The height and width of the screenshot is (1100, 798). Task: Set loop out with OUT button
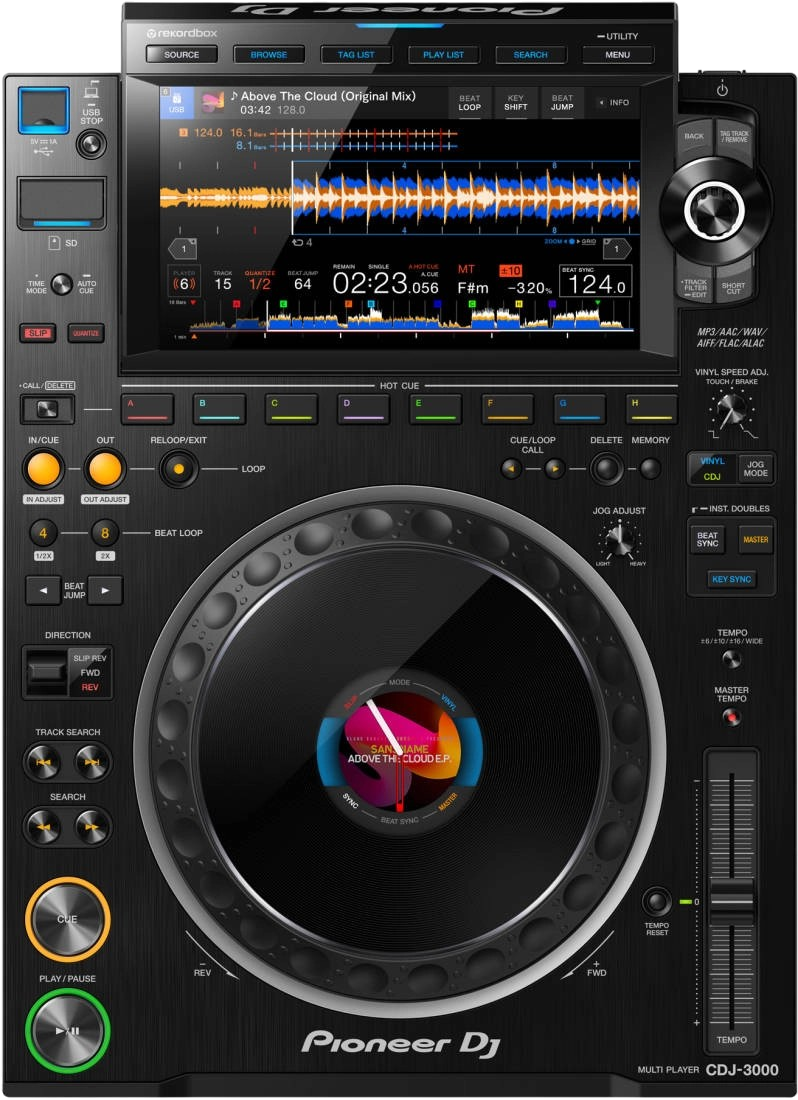click(104, 469)
